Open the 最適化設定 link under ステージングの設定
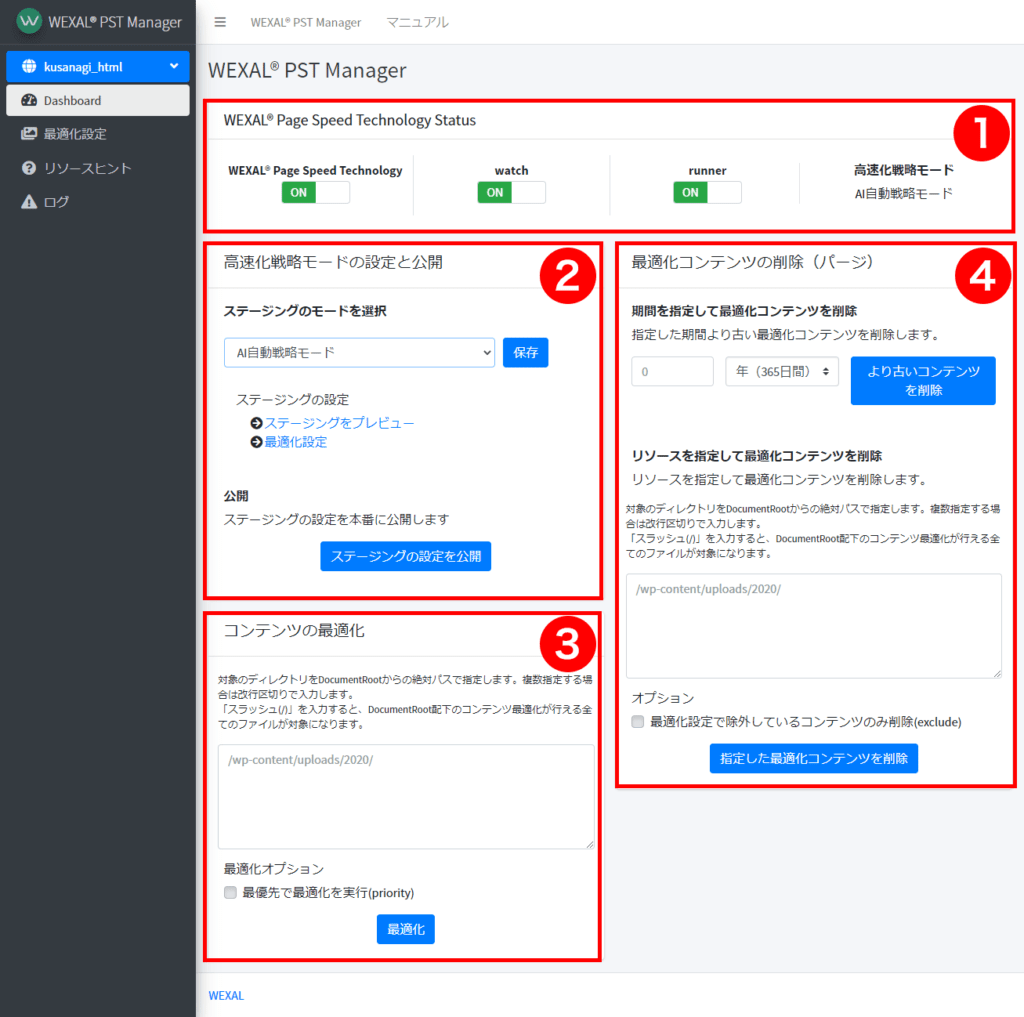 (x=296, y=442)
